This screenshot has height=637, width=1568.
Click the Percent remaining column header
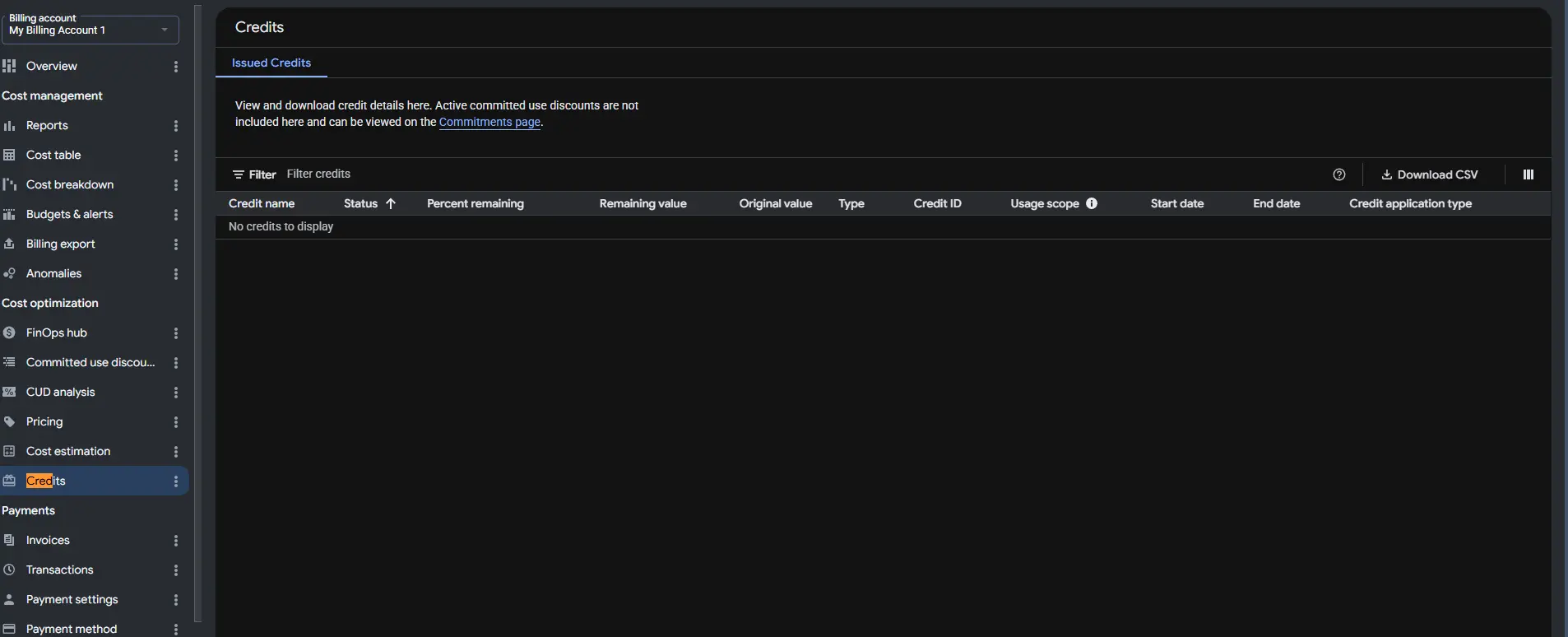476,203
